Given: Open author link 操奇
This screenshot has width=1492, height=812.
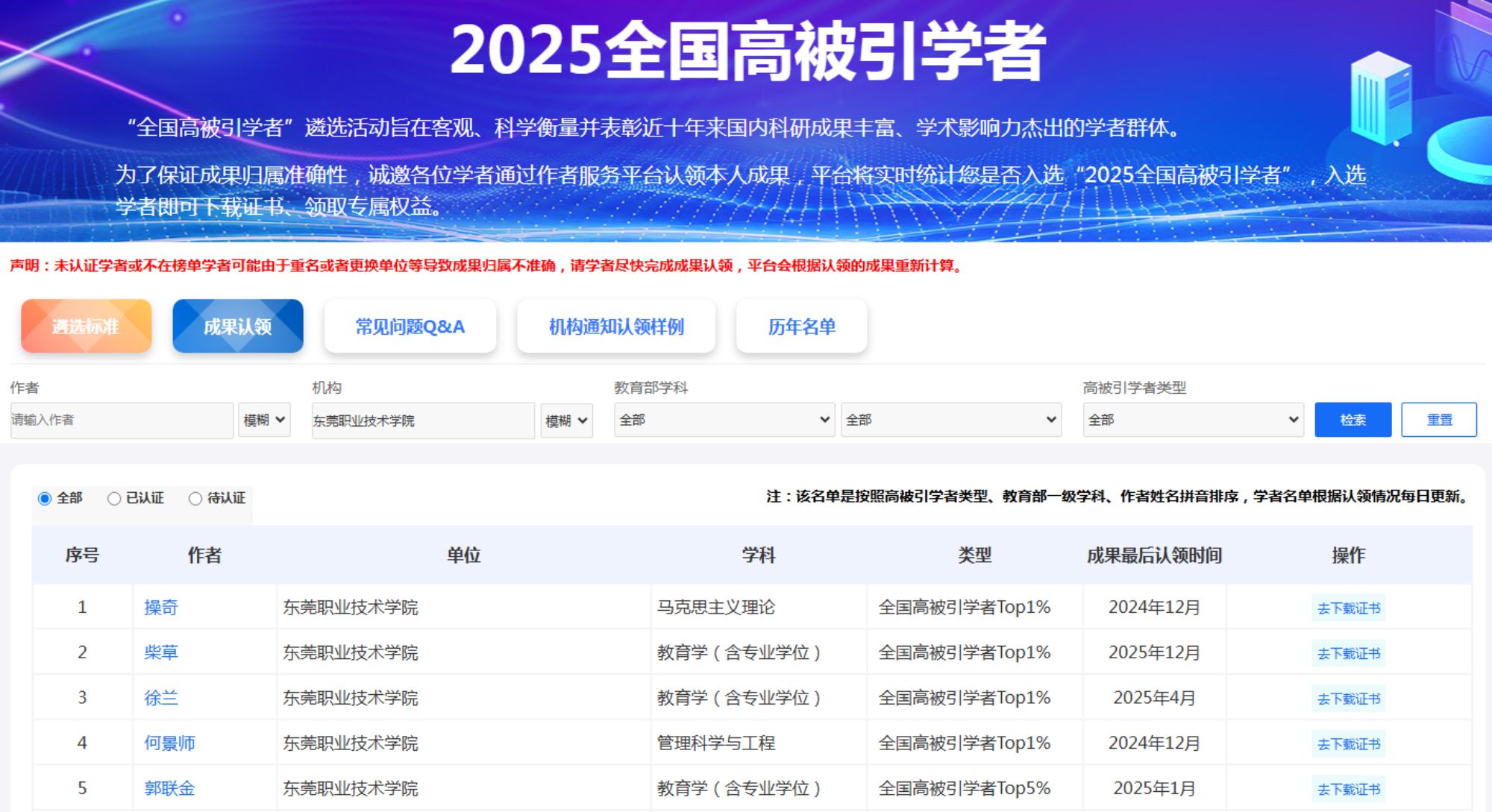Looking at the screenshot, I should pos(161,608).
